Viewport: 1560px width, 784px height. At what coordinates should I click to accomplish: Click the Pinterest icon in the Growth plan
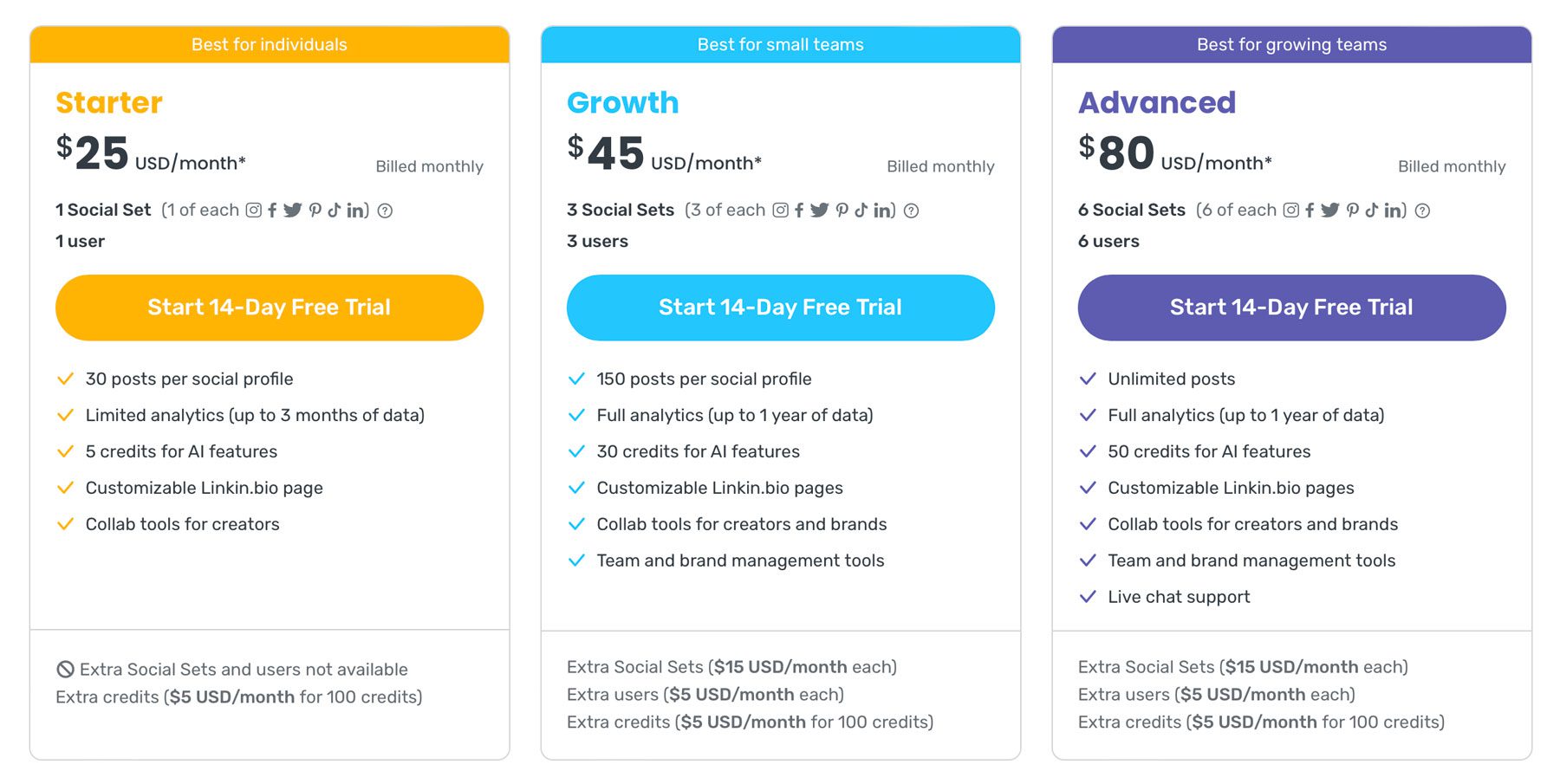point(840,210)
